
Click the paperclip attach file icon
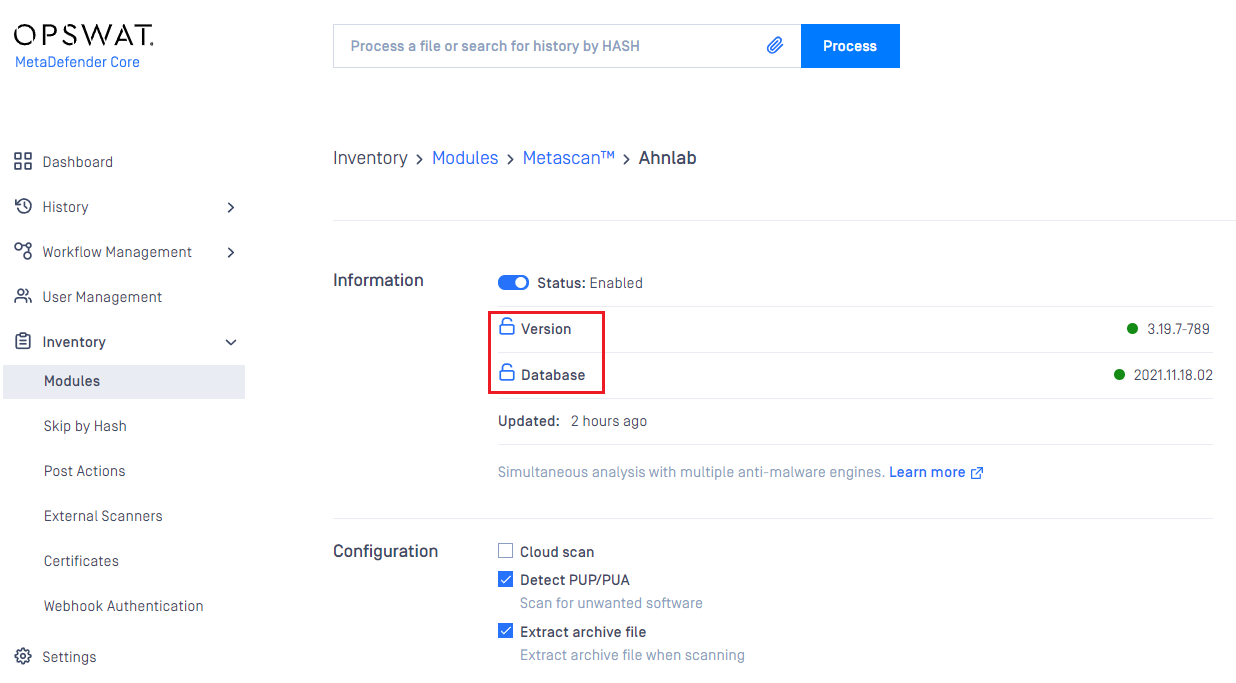[x=775, y=46]
